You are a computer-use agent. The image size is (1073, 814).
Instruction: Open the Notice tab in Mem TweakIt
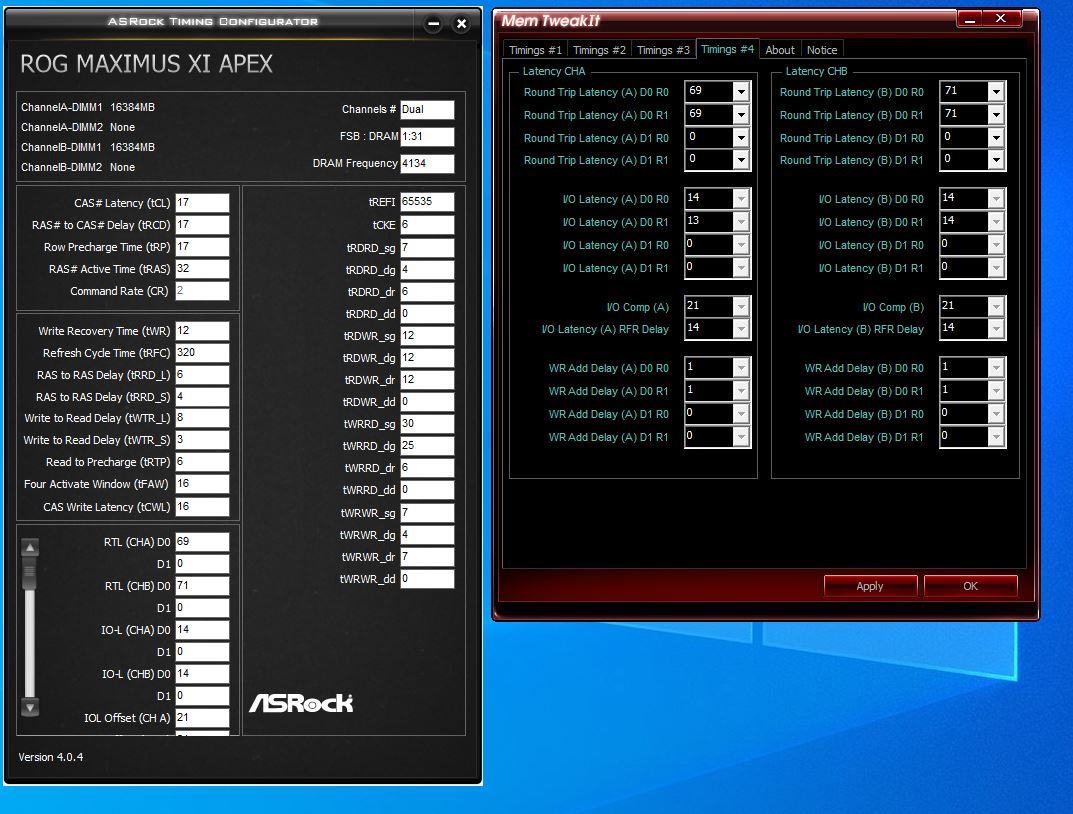(822, 50)
